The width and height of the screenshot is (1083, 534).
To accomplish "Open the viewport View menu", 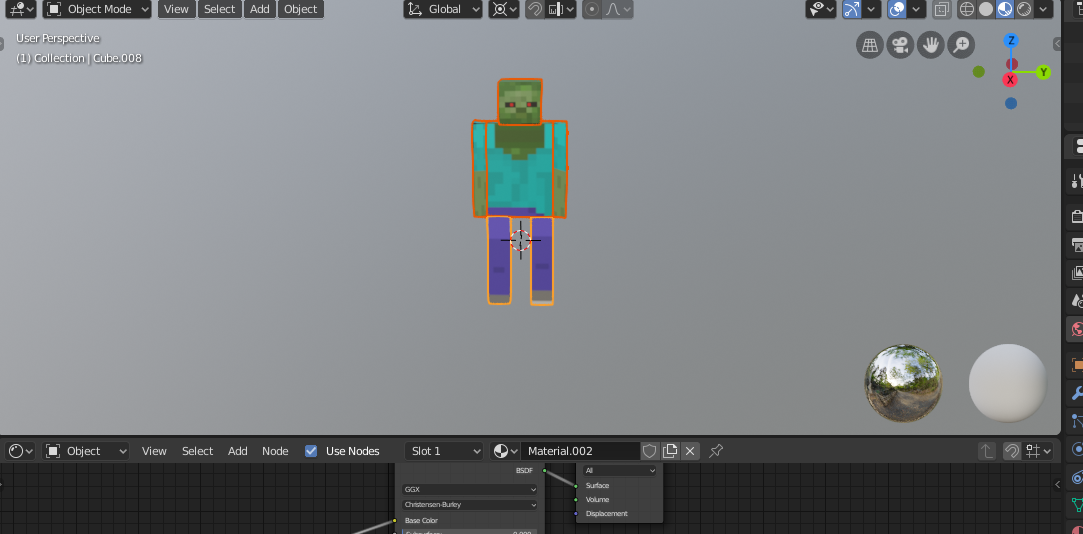I will 176,9.
